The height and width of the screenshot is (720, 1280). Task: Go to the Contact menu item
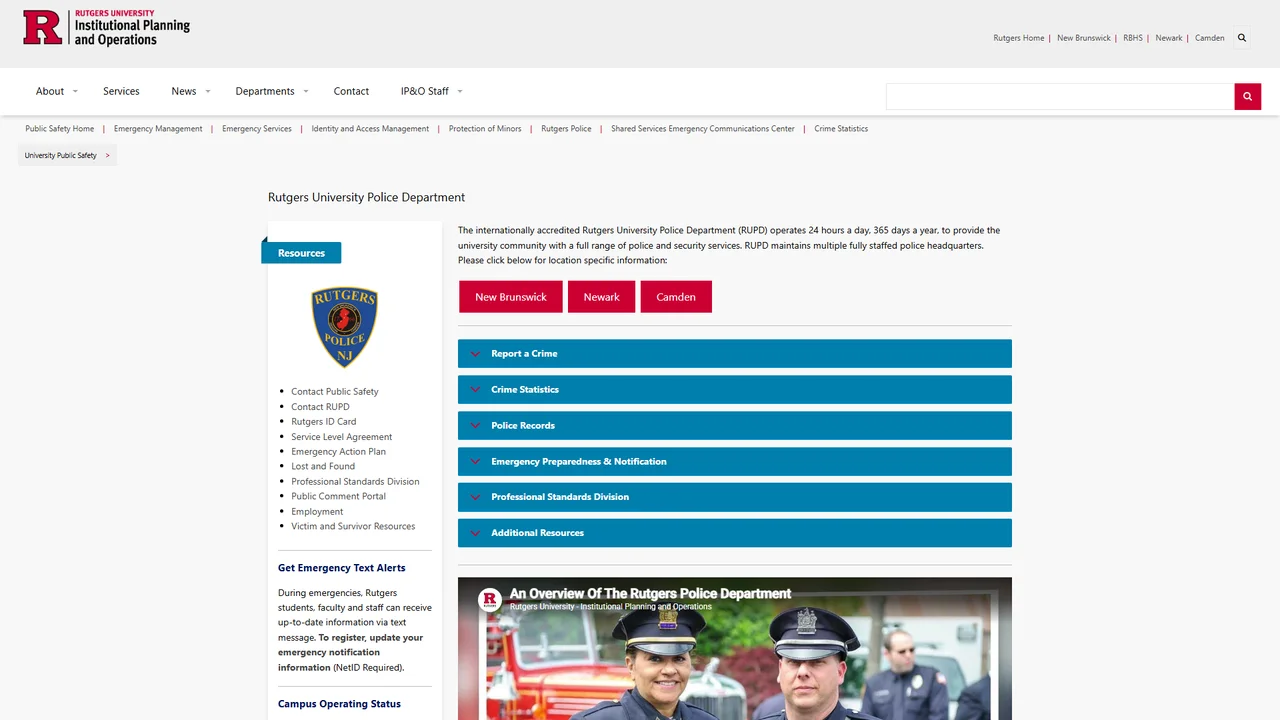coord(351,91)
